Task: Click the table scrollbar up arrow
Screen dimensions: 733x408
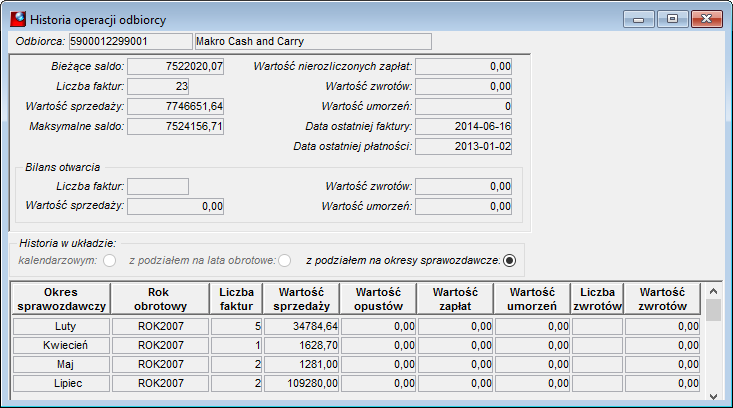Action: tap(713, 291)
